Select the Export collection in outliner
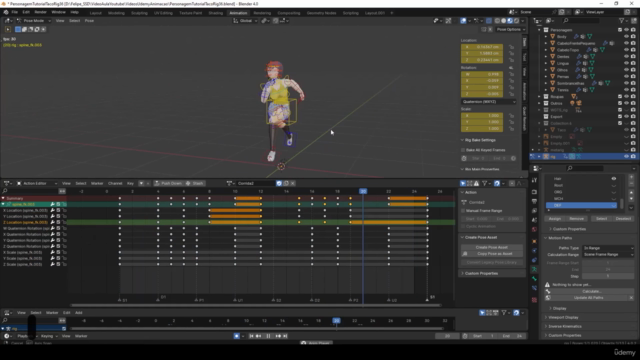 (x=556, y=117)
